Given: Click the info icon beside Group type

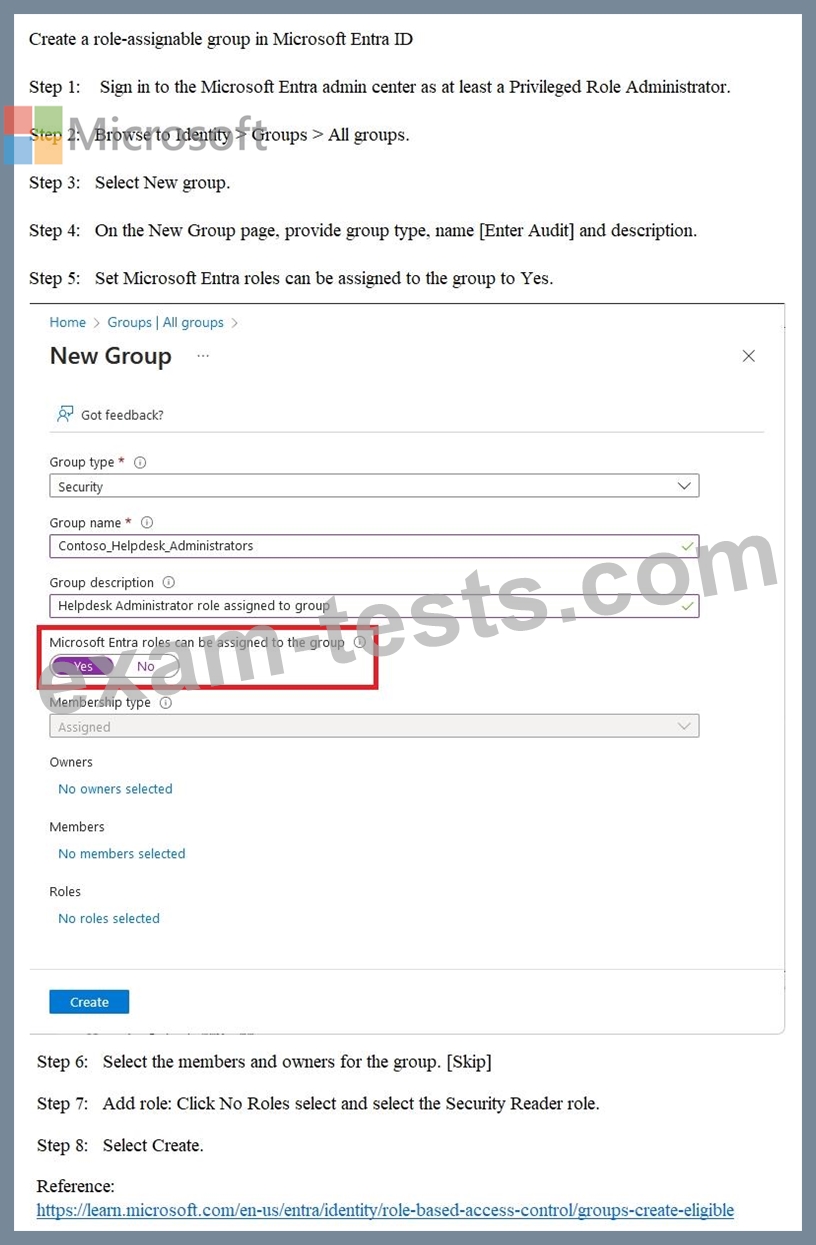Looking at the screenshot, I should (x=140, y=463).
